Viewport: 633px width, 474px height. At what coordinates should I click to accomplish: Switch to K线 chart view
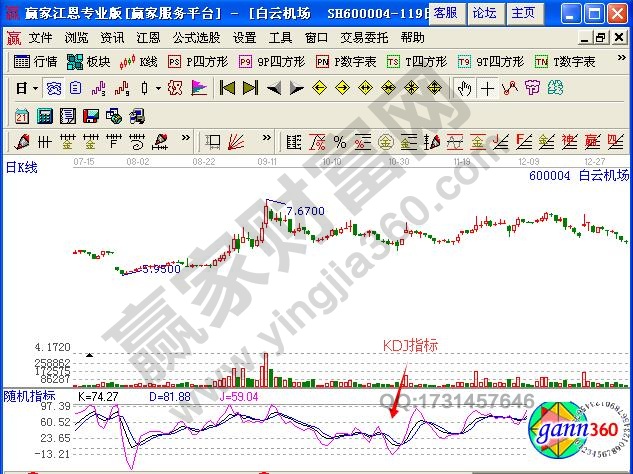[139, 61]
